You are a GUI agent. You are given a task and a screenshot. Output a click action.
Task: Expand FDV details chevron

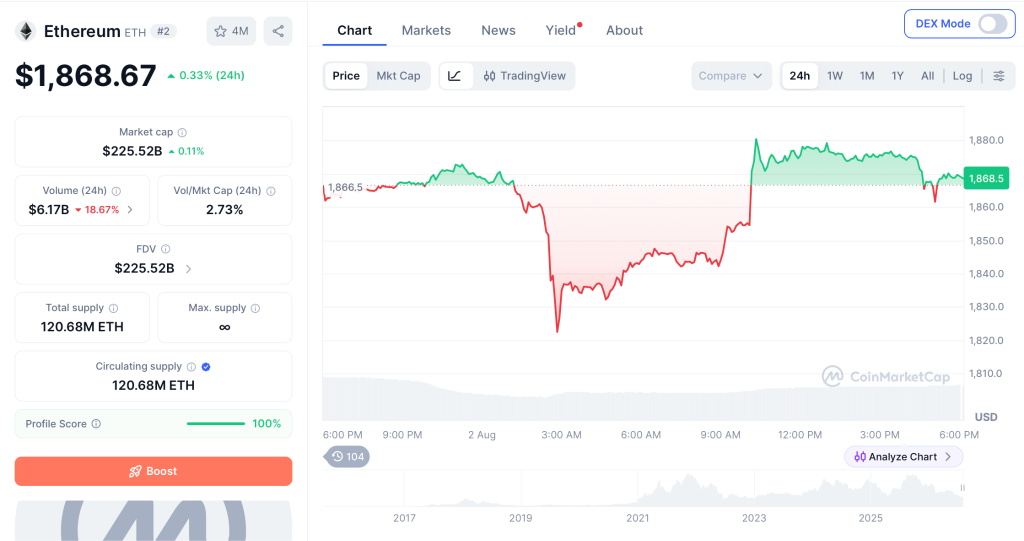(x=188, y=269)
